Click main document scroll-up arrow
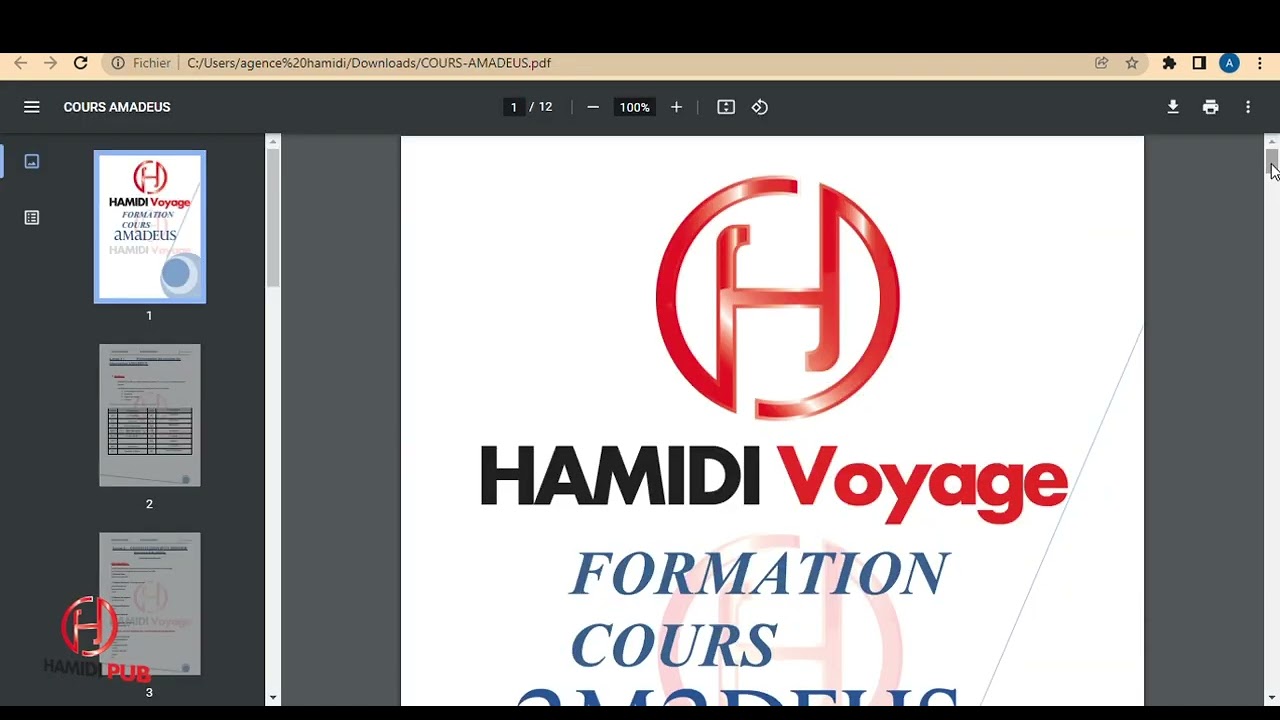This screenshot has height=720, width=1280. click(1272, 142)
